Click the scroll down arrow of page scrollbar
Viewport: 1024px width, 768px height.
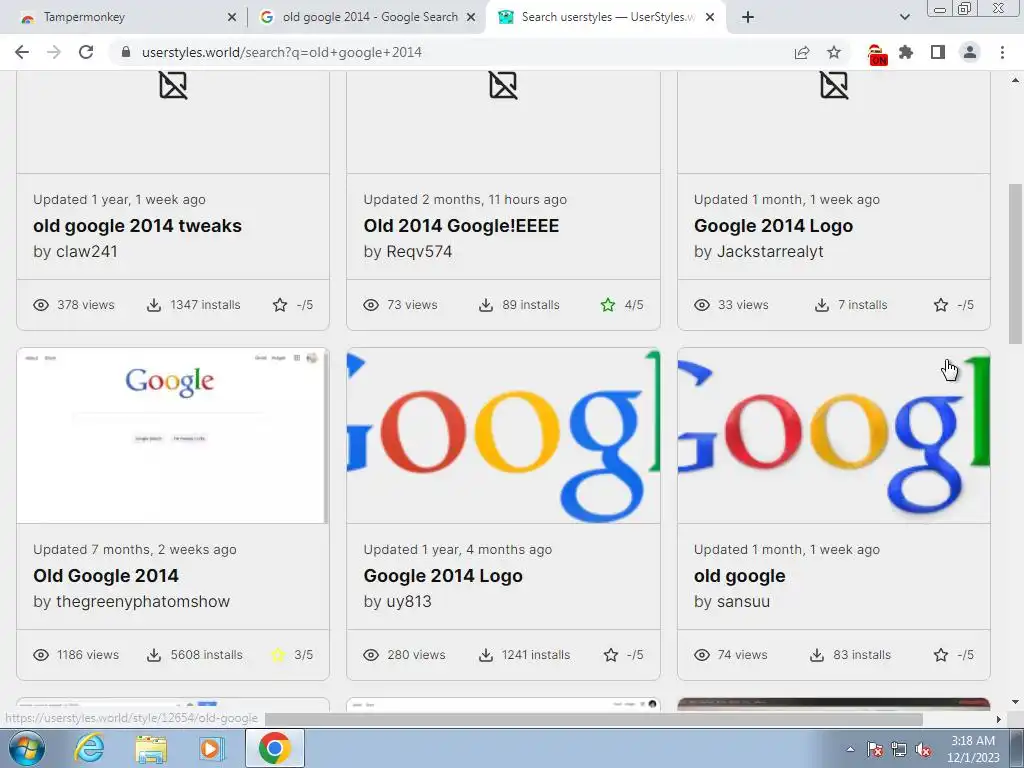pyautogui.click(x=1015, y=703)
